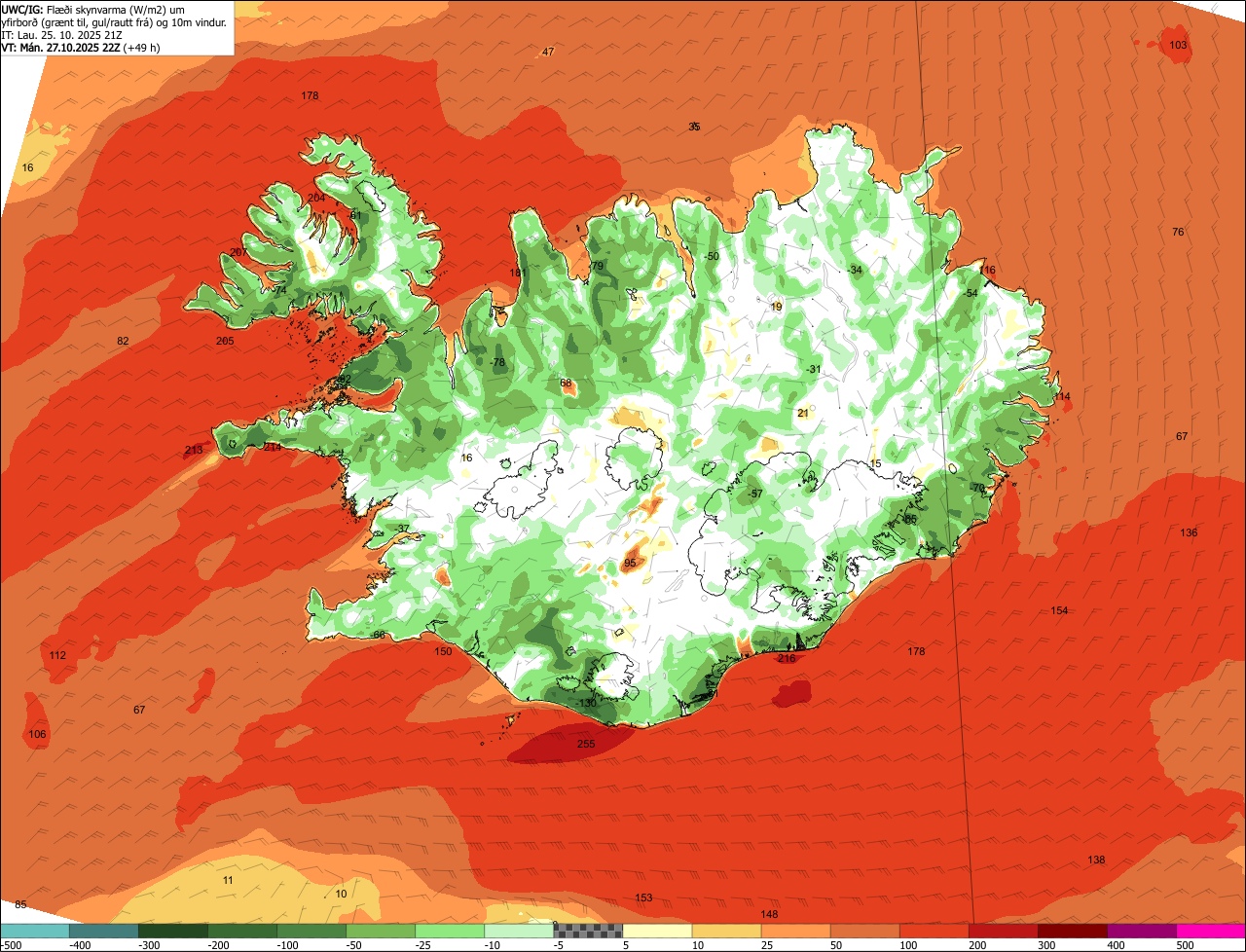Viewport: 1246px width, 952px height.
Task: Click the map value '216' on the southeast coast
Action: (x=787, y=659)
